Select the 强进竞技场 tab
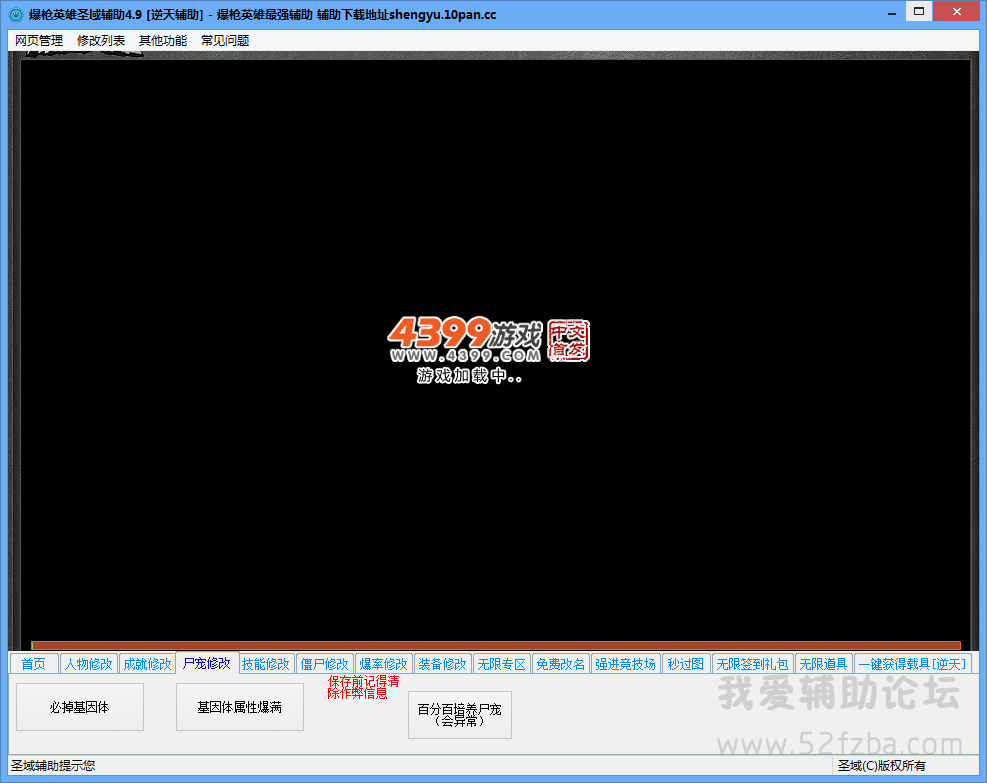 click(625, 664)
